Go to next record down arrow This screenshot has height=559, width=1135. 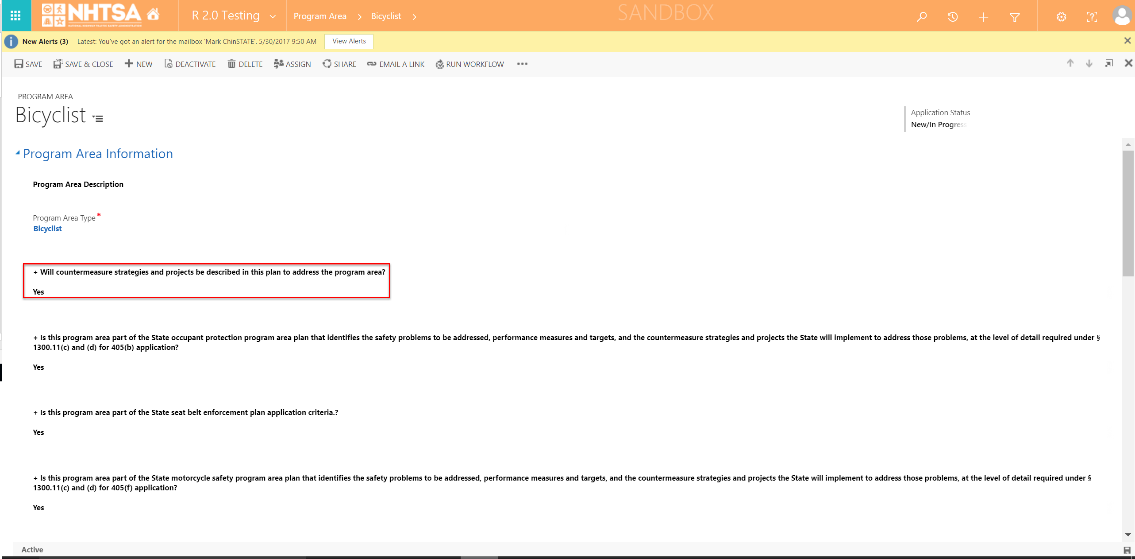[x=1089, y=64]
